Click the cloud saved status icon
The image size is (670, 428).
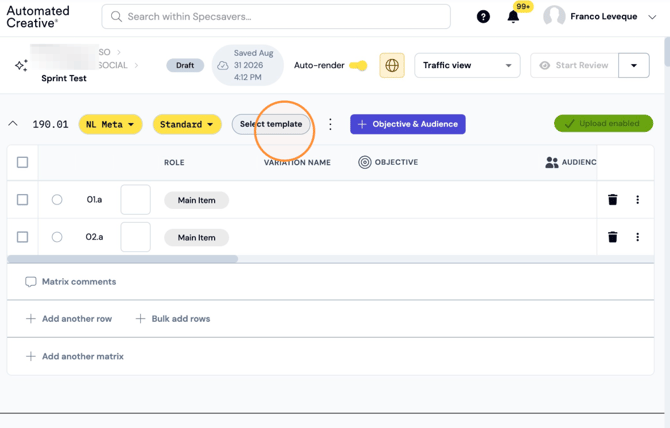(223, 65)
